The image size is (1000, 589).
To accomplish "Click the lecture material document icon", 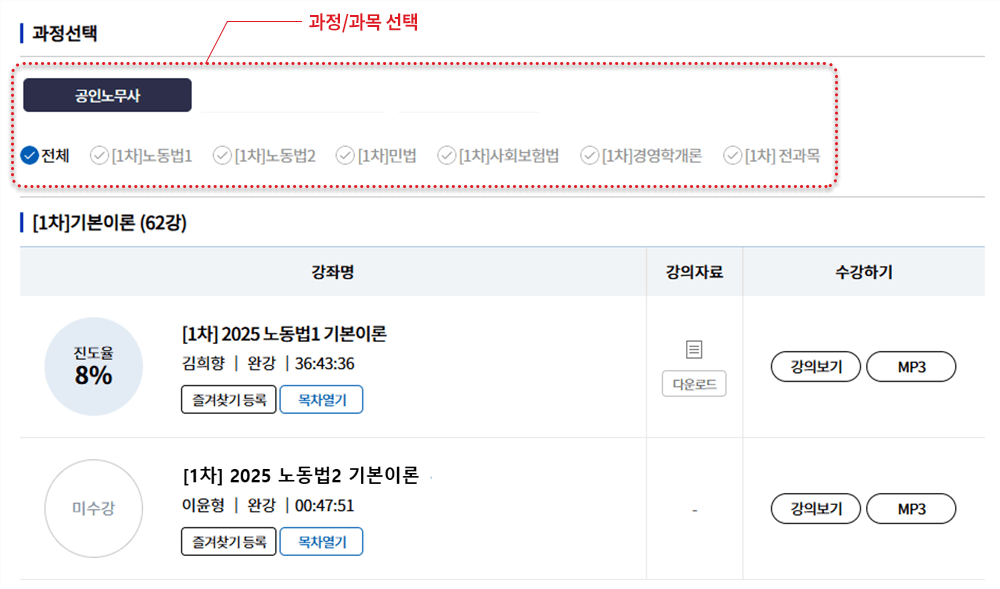I will (x=694, y=349).
